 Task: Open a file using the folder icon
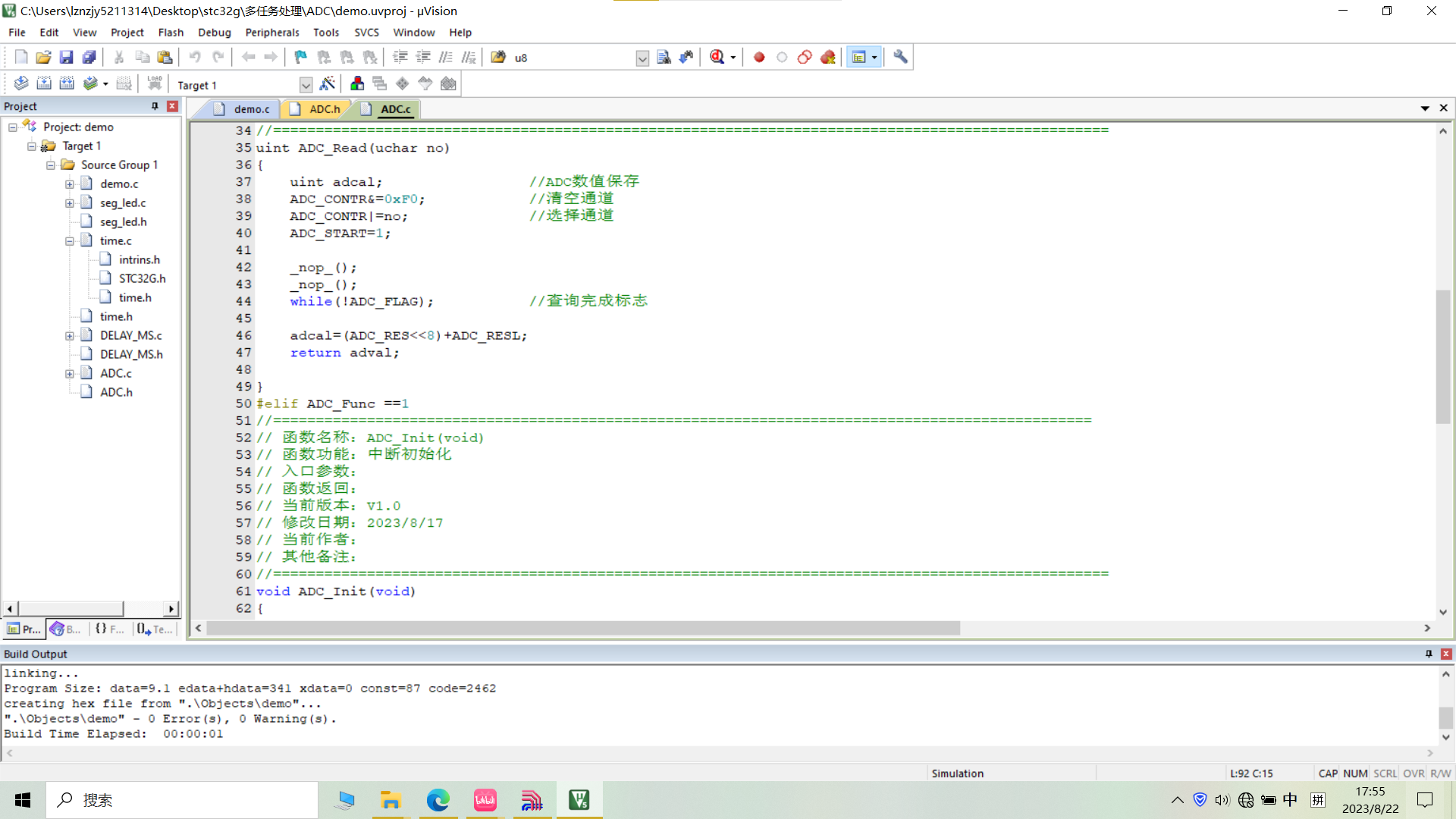[44, 57]
